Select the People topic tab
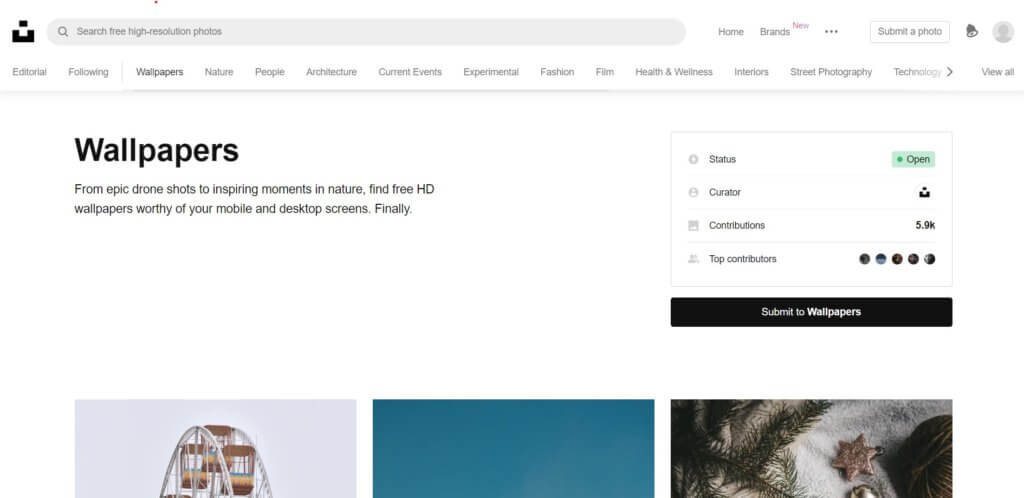Screen dimensions: 1024x498 tap(270, 72)
